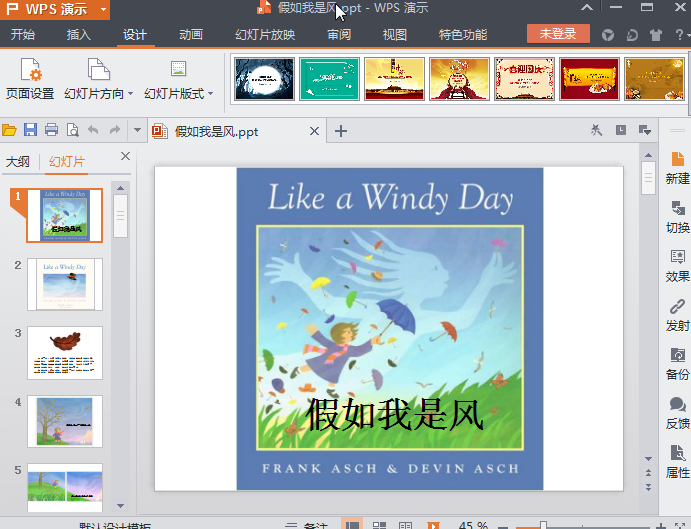Close the 假如我是风.ppt document tab
The width and height of the screenshot is (691, 529).
(314, 131)
